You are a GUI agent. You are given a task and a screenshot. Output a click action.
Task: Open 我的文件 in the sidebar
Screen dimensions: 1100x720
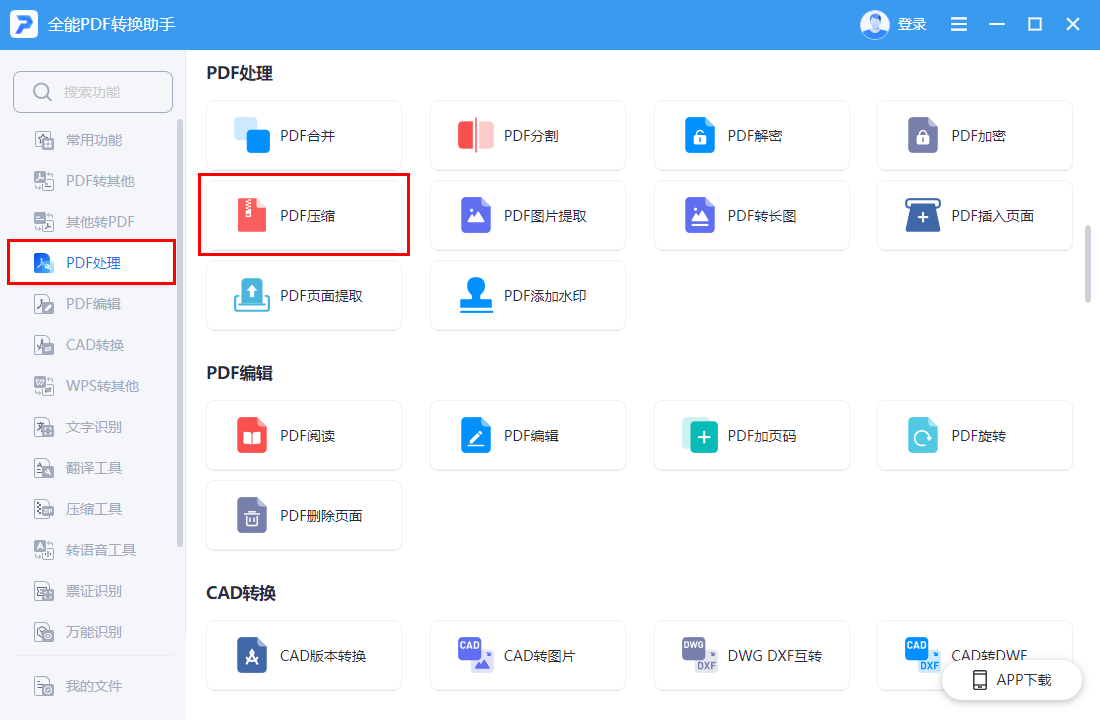point(93,686)
